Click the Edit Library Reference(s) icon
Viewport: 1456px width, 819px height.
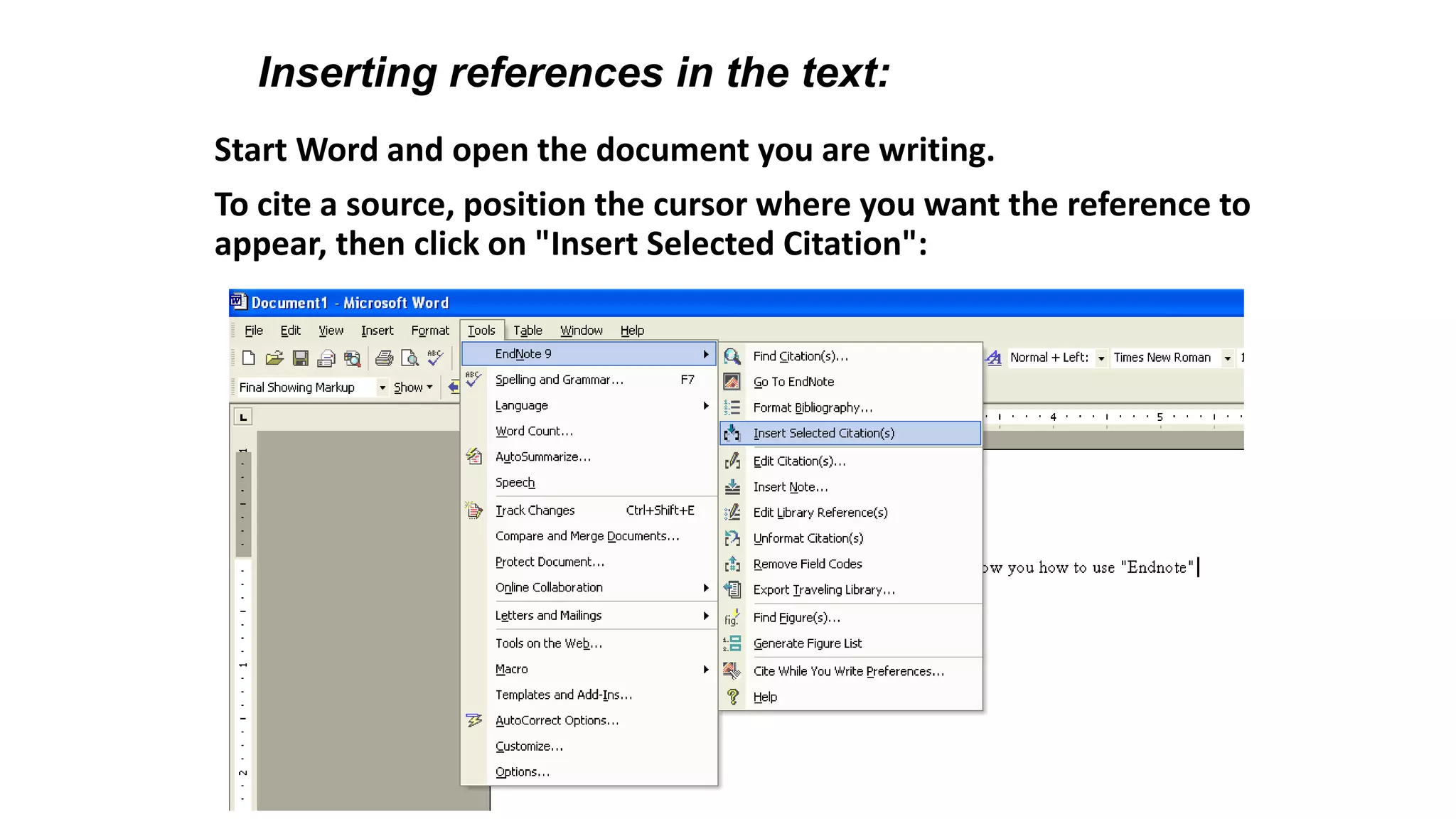732,513
